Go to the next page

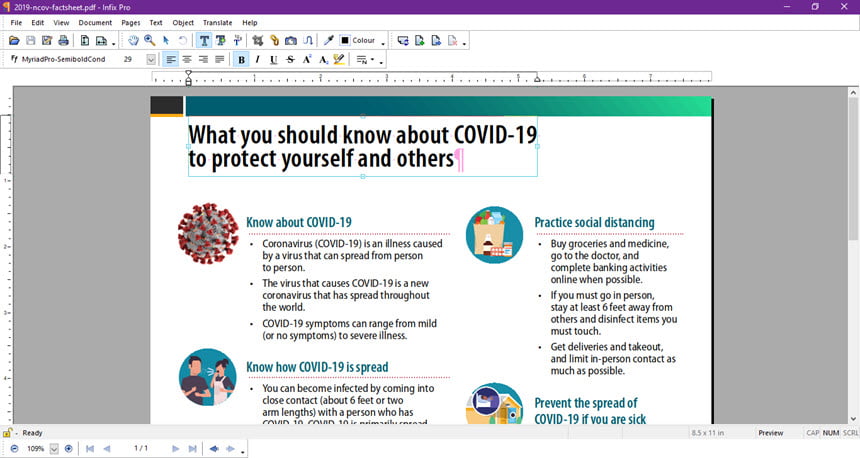(176, 449)
